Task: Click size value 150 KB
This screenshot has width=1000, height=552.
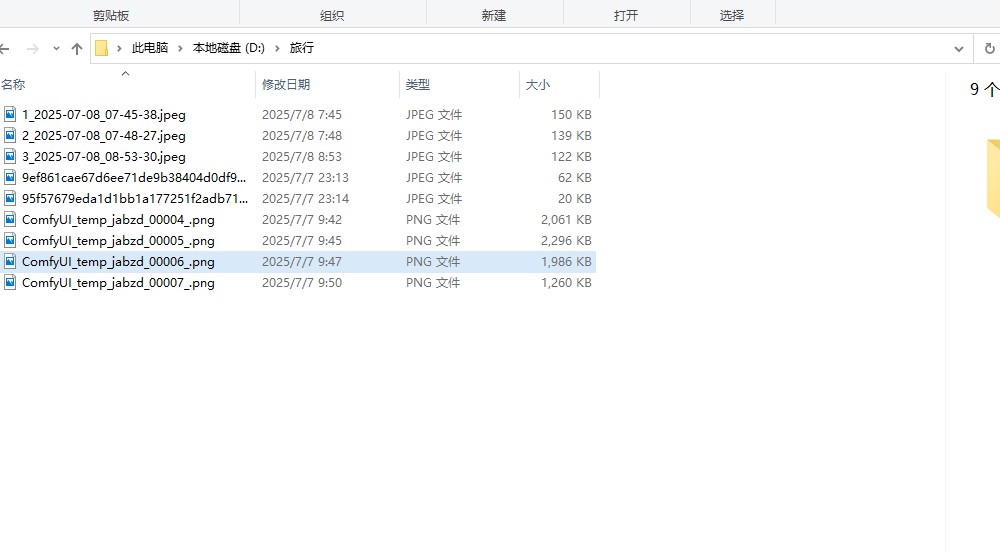Action: [x=571, y=115]
